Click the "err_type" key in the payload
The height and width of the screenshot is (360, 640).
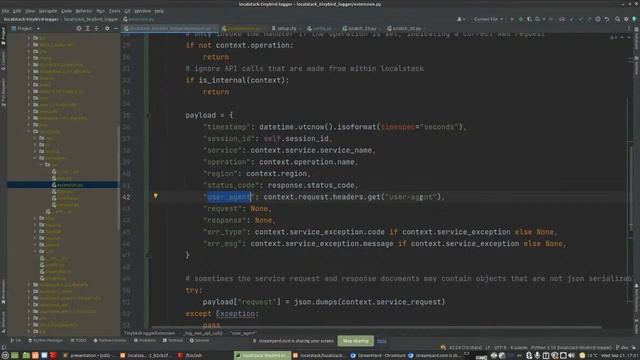(x=224, y=232)
